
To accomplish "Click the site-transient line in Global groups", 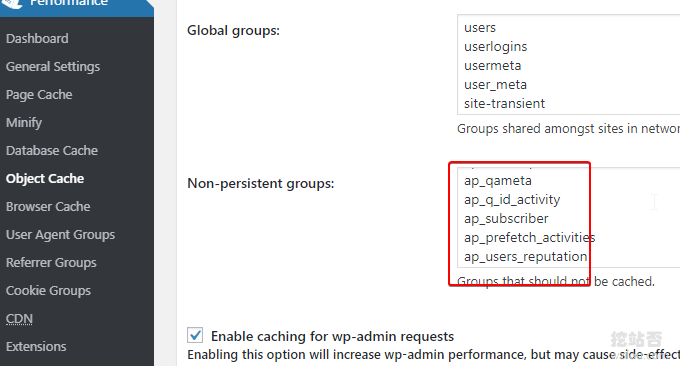I will 504,104.
